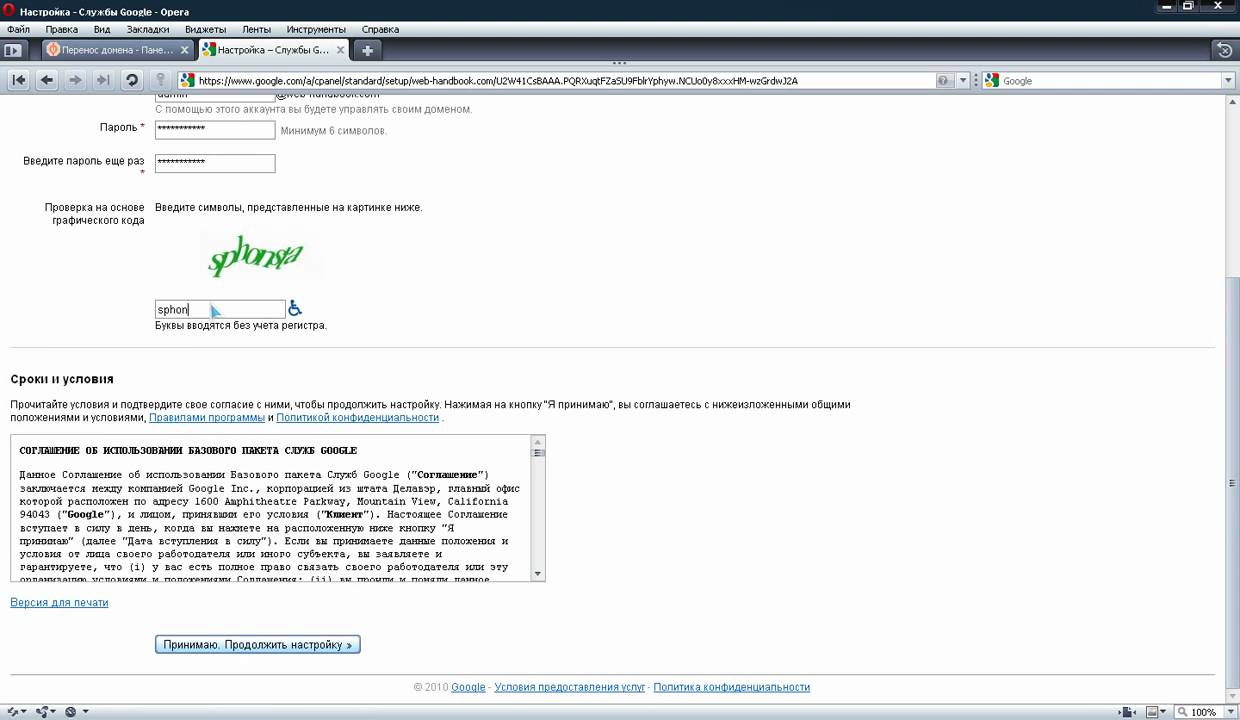Go forward with the Forward arrow
This screenshot has height=720, width=1240.
tap(75, 81)
